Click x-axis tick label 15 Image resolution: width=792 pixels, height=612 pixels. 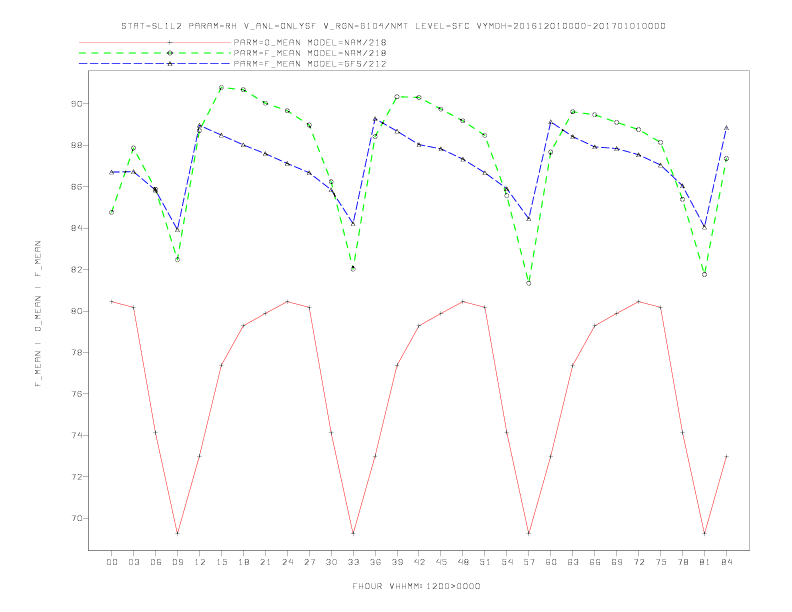pos(222,562)
